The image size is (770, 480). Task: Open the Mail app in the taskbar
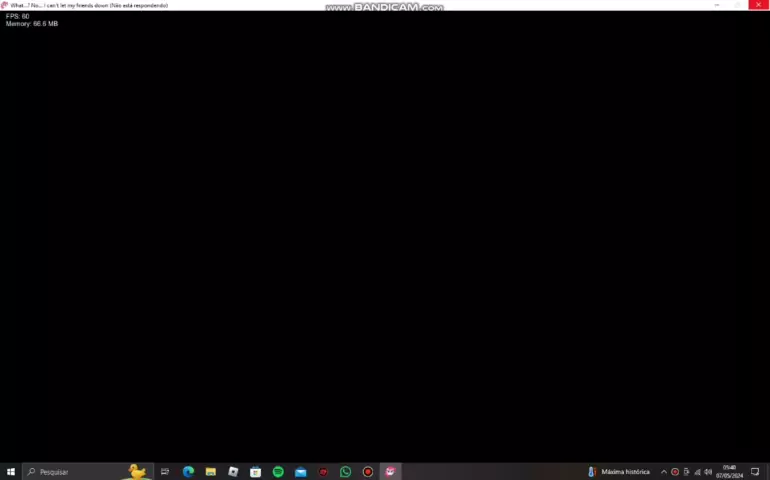click(300, 472)
